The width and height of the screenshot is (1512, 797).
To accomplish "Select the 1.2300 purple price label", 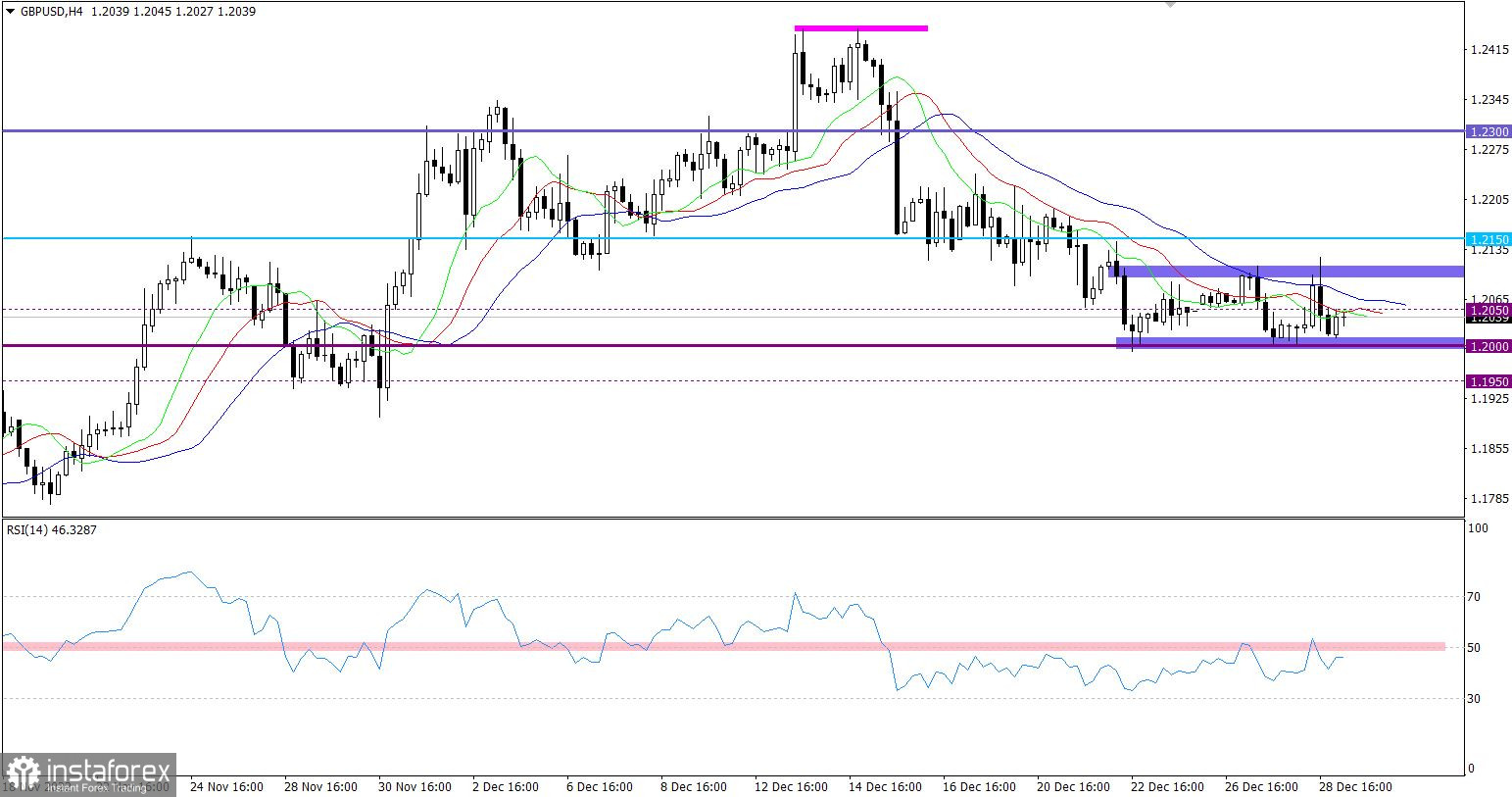I will coord(1488,131).
